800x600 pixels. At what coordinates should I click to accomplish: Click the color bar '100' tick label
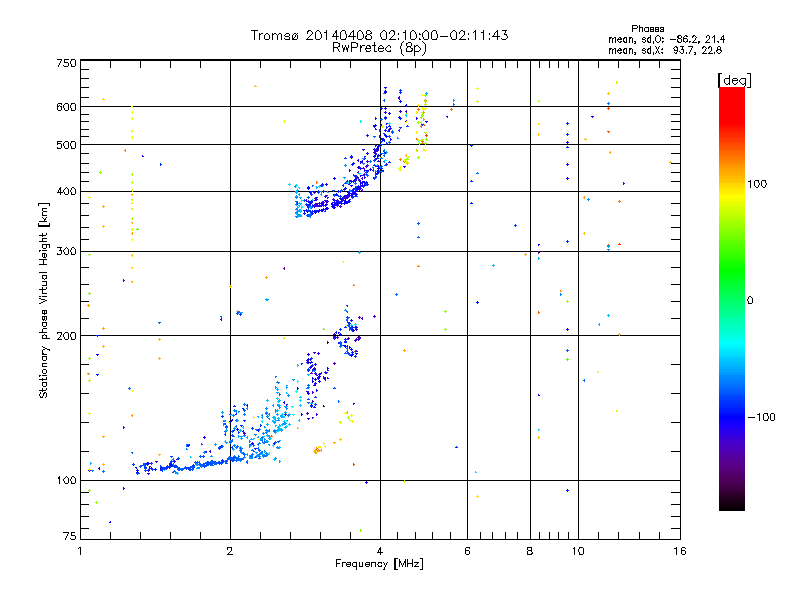pos(757,184)
